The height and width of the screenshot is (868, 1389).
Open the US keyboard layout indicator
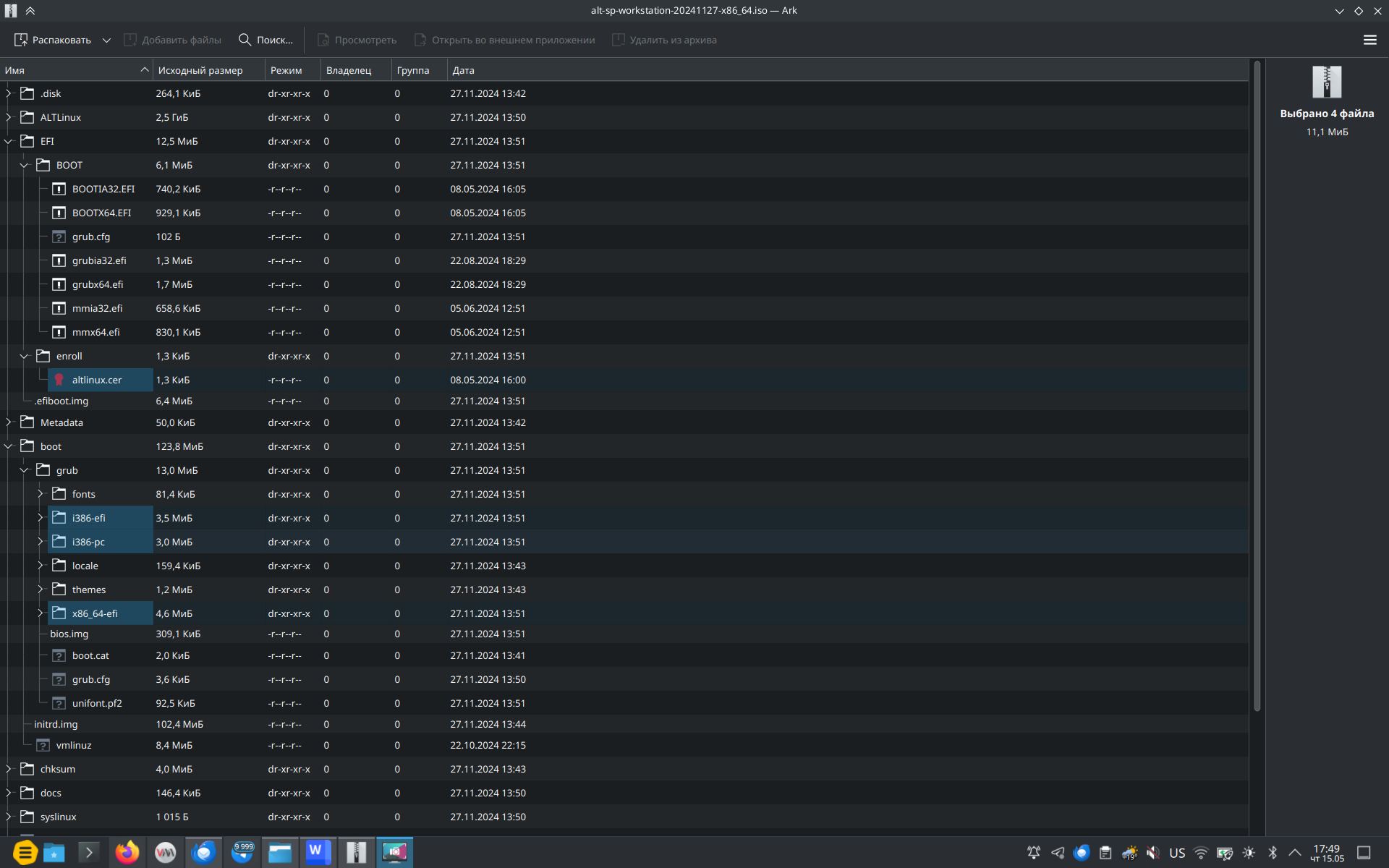click(1177, 853)
